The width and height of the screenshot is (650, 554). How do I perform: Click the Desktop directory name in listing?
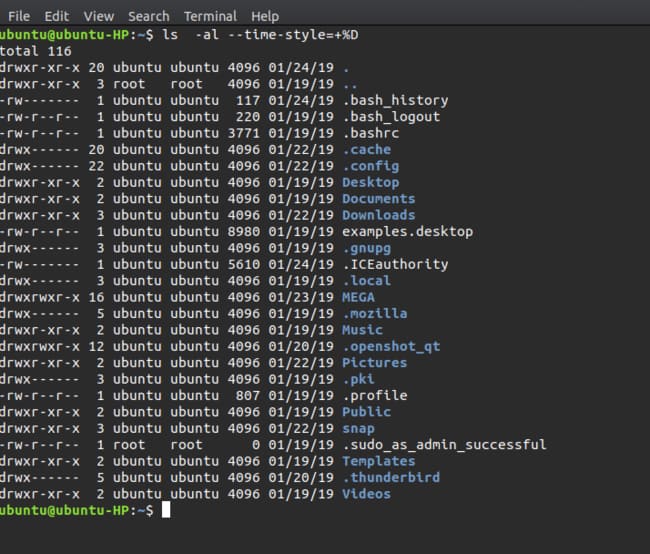coord(370,182)
